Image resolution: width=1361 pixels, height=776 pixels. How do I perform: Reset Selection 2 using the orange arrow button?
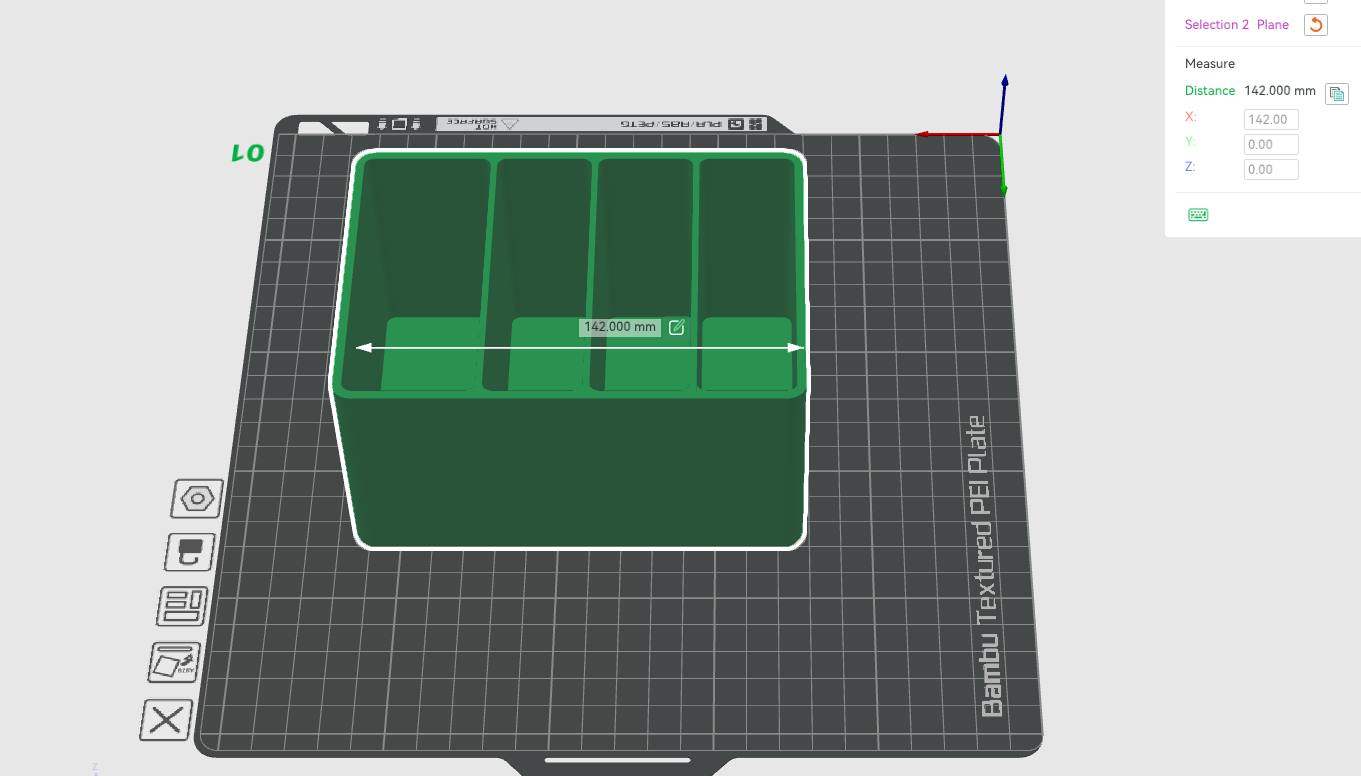pos(1315,24)
